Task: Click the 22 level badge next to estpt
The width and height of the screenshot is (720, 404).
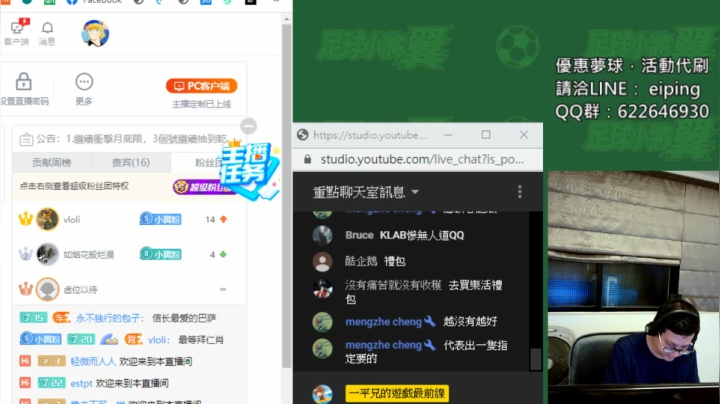Action: pyautogui.click(x=51, y=383)
